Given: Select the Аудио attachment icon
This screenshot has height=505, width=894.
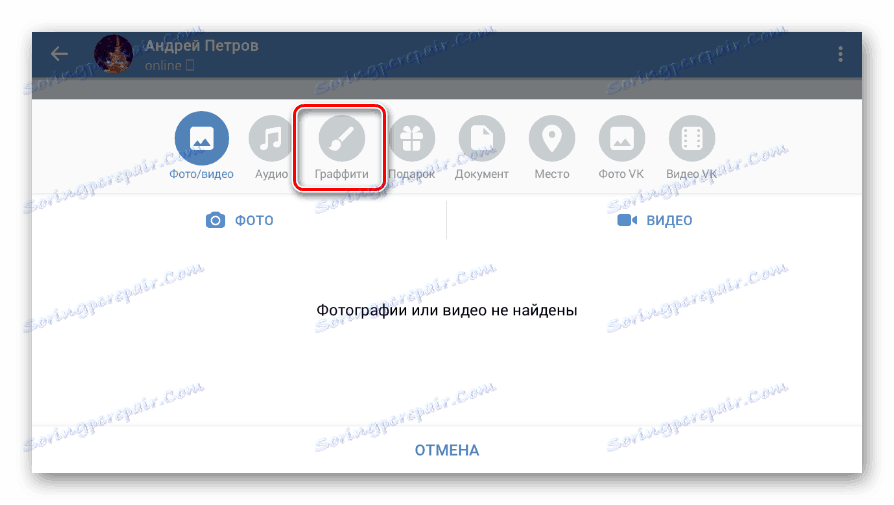Looking at the screenshot, I should pos(271,139).
